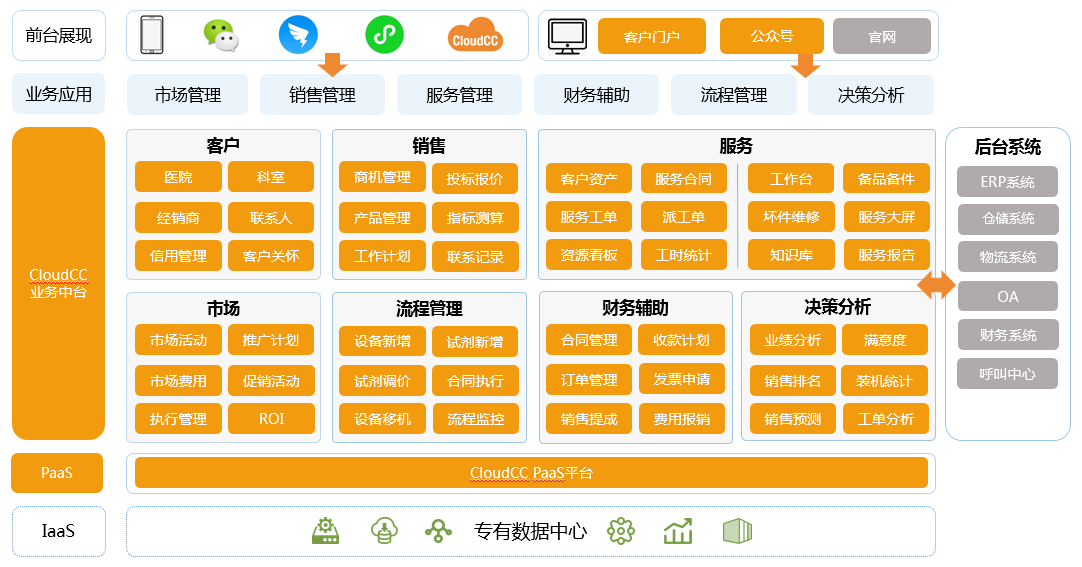Click the 客户门户 button
This screenshot has width=1082, height=567.
651,37
